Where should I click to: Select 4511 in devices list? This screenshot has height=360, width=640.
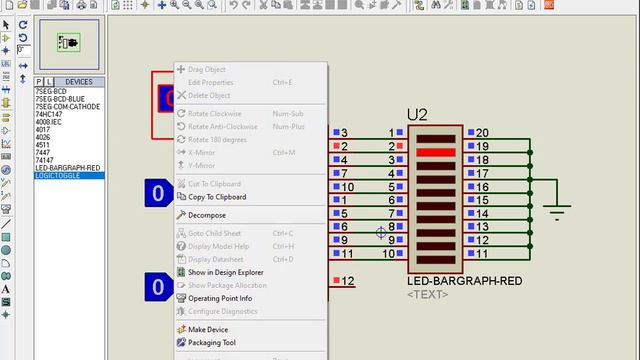pos(42,145)
